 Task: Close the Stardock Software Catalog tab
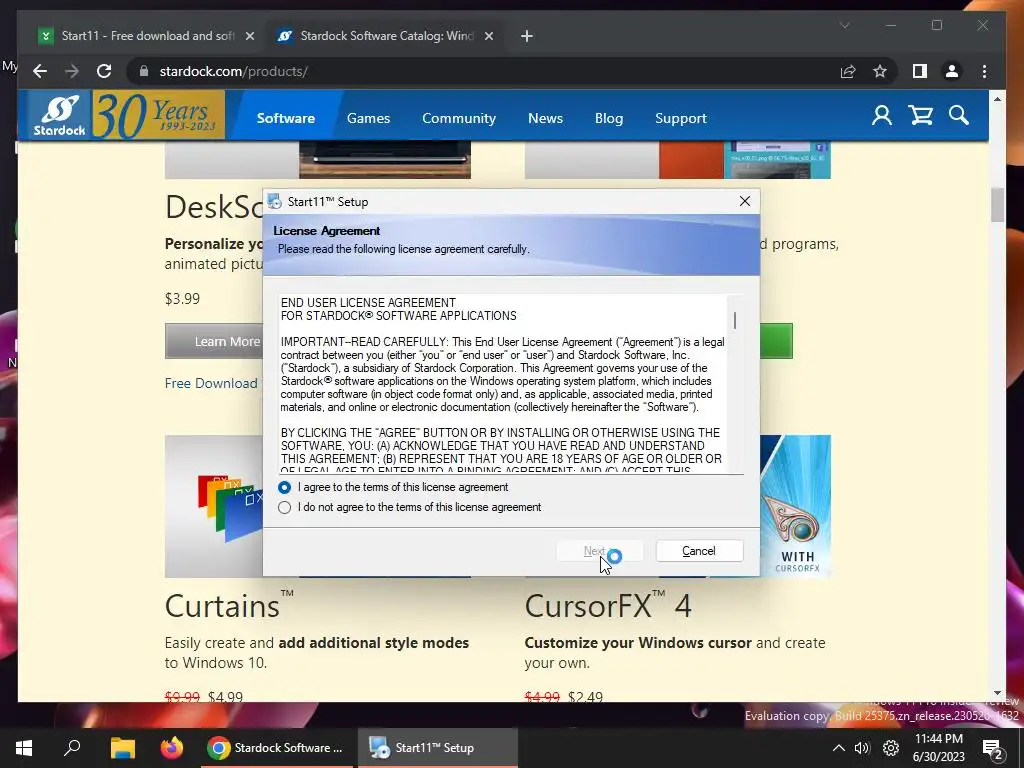(488, 36)
